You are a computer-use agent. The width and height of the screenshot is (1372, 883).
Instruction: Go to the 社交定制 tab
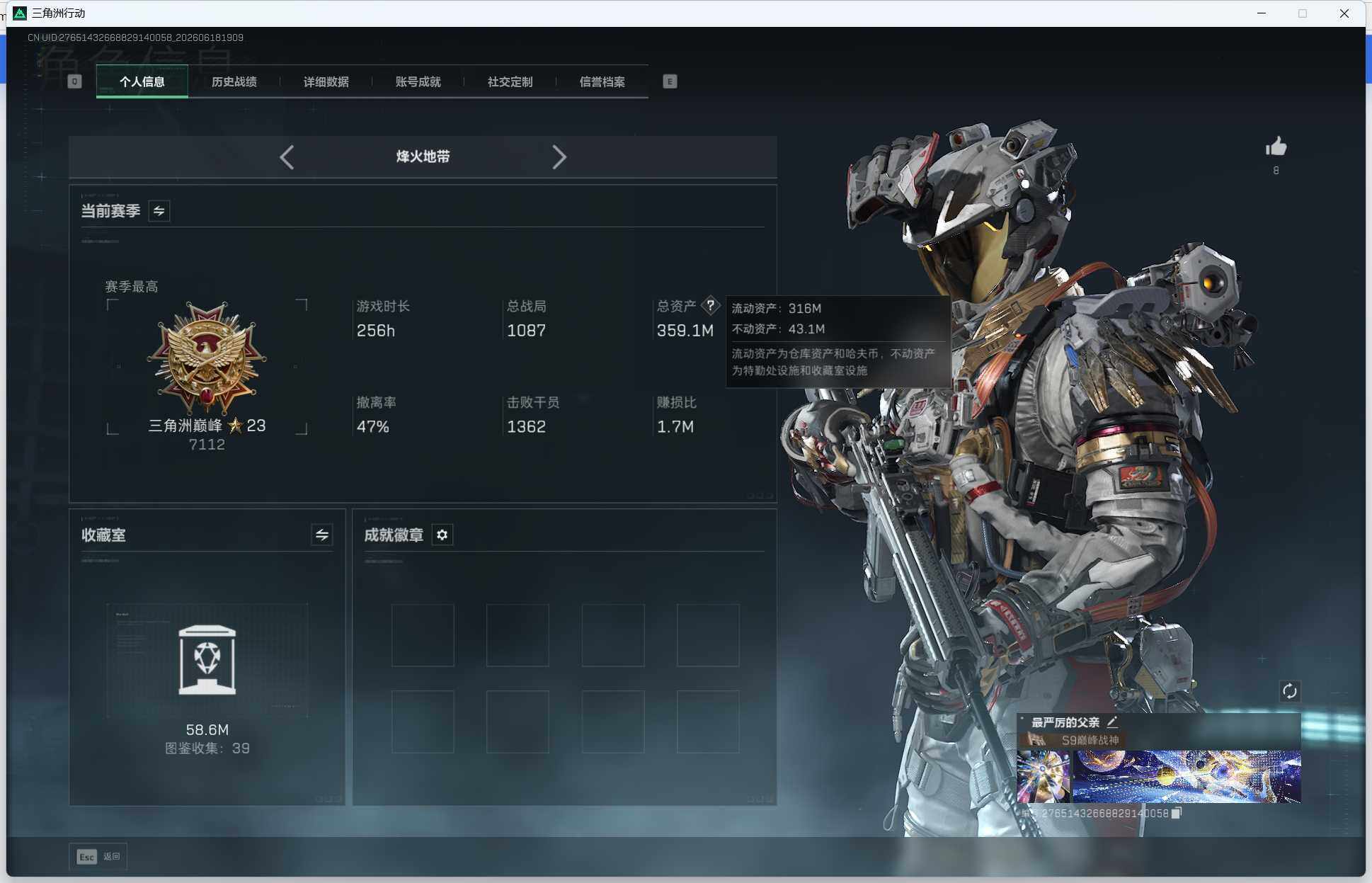[510, 81]
